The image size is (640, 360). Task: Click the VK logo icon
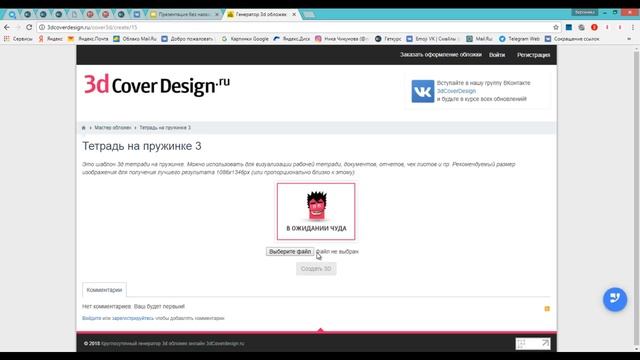[x=422, y=91]
